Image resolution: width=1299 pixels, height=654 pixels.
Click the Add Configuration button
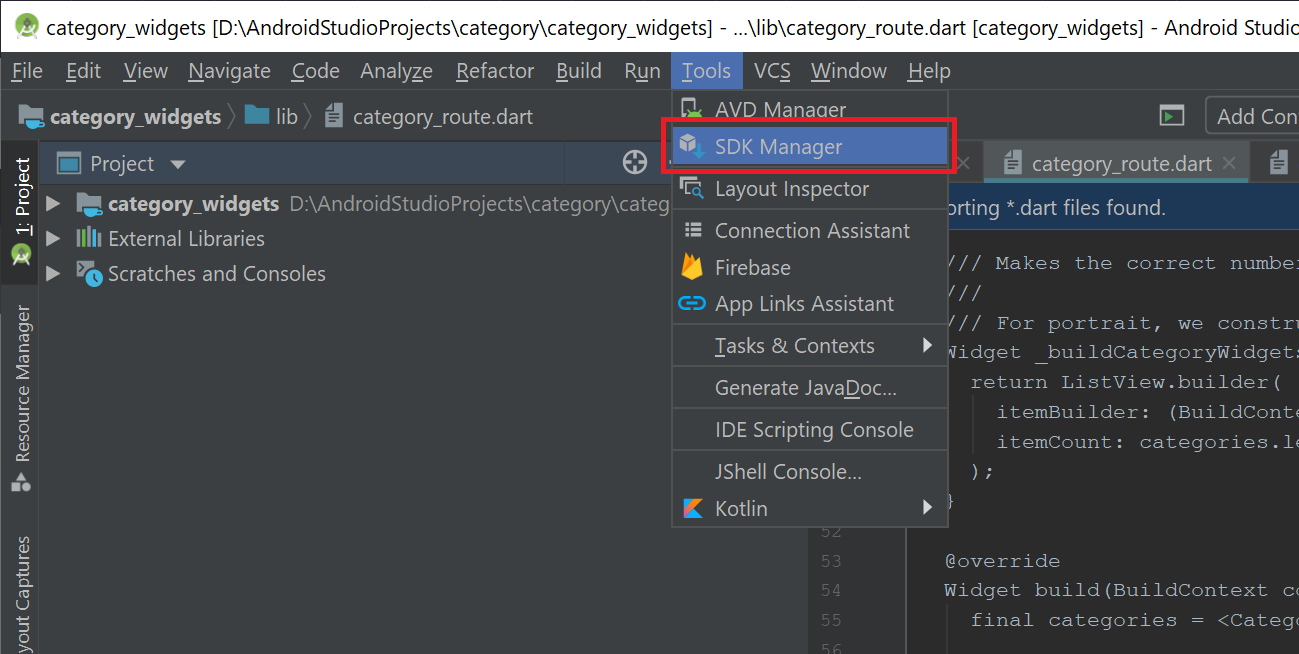coord(1253,115)
